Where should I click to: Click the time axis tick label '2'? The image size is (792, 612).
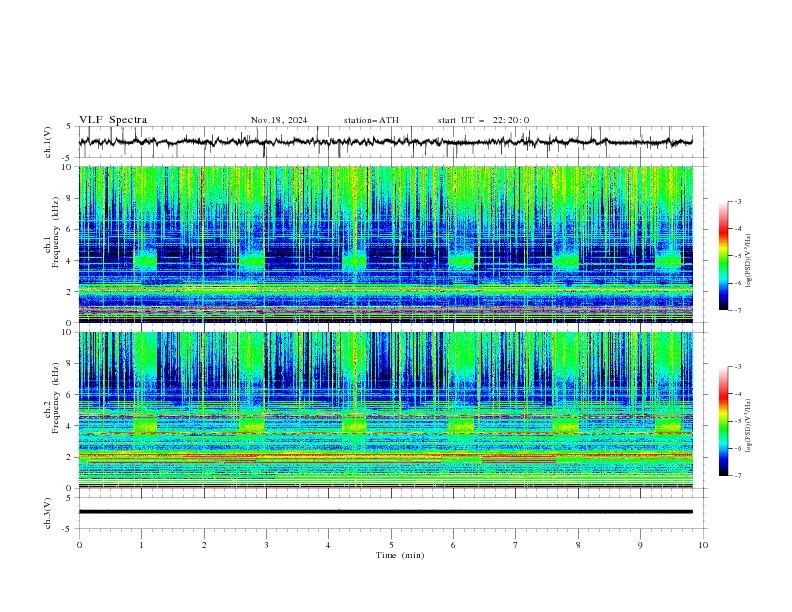point(204,545)
